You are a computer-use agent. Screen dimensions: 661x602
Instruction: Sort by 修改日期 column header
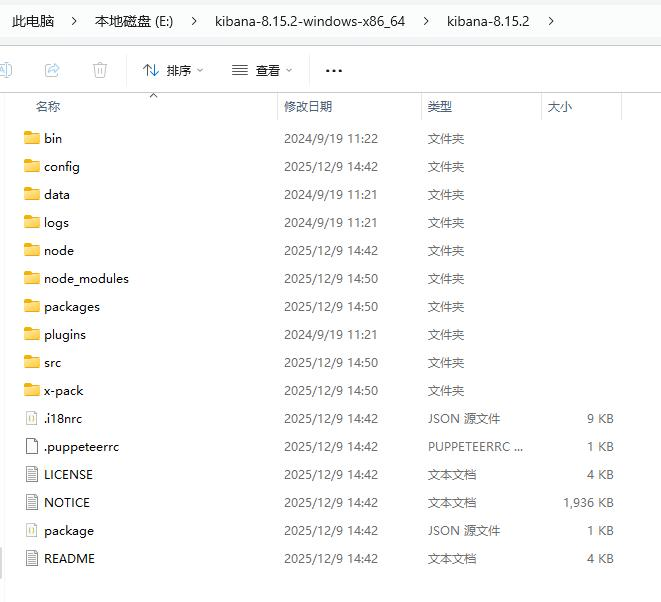click(308, 107)
